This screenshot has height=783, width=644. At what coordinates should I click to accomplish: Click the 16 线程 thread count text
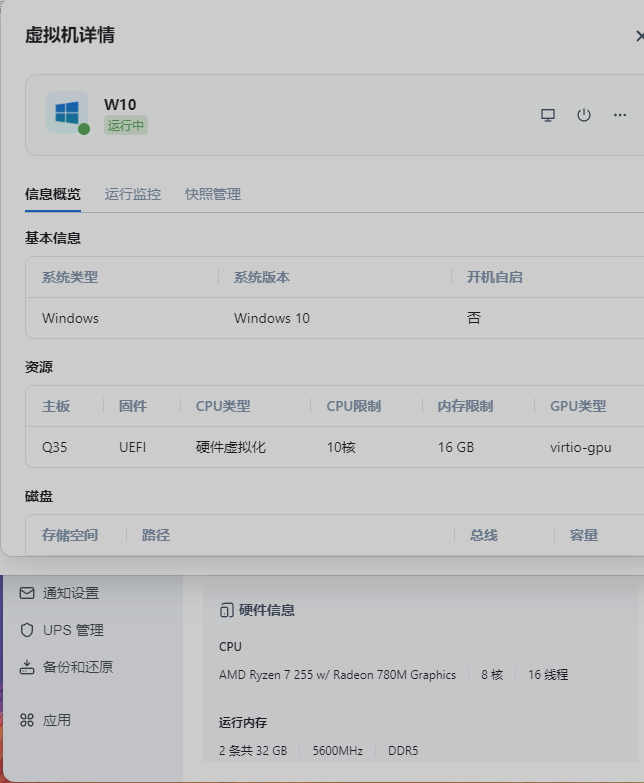(548, 675)
